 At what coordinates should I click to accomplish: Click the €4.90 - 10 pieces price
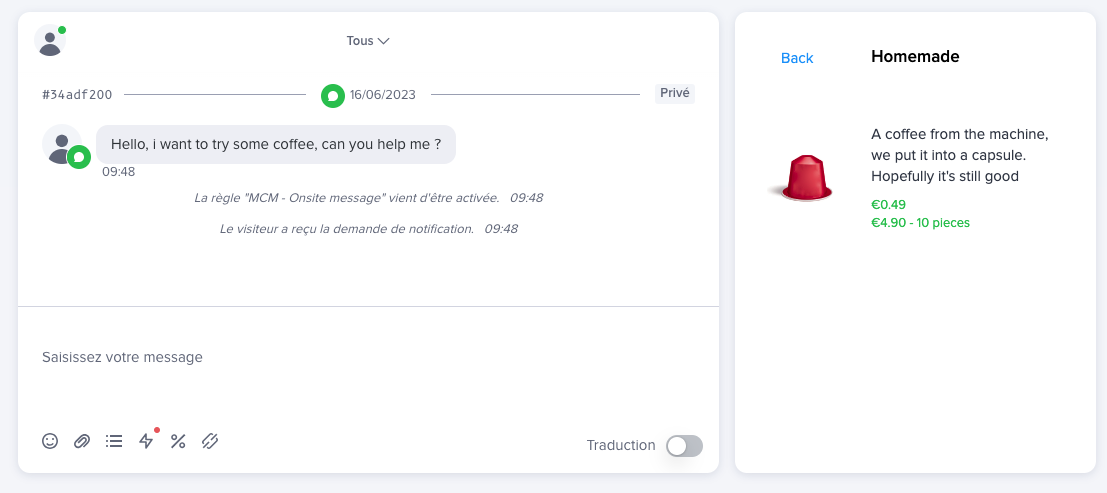click(920, 223)
